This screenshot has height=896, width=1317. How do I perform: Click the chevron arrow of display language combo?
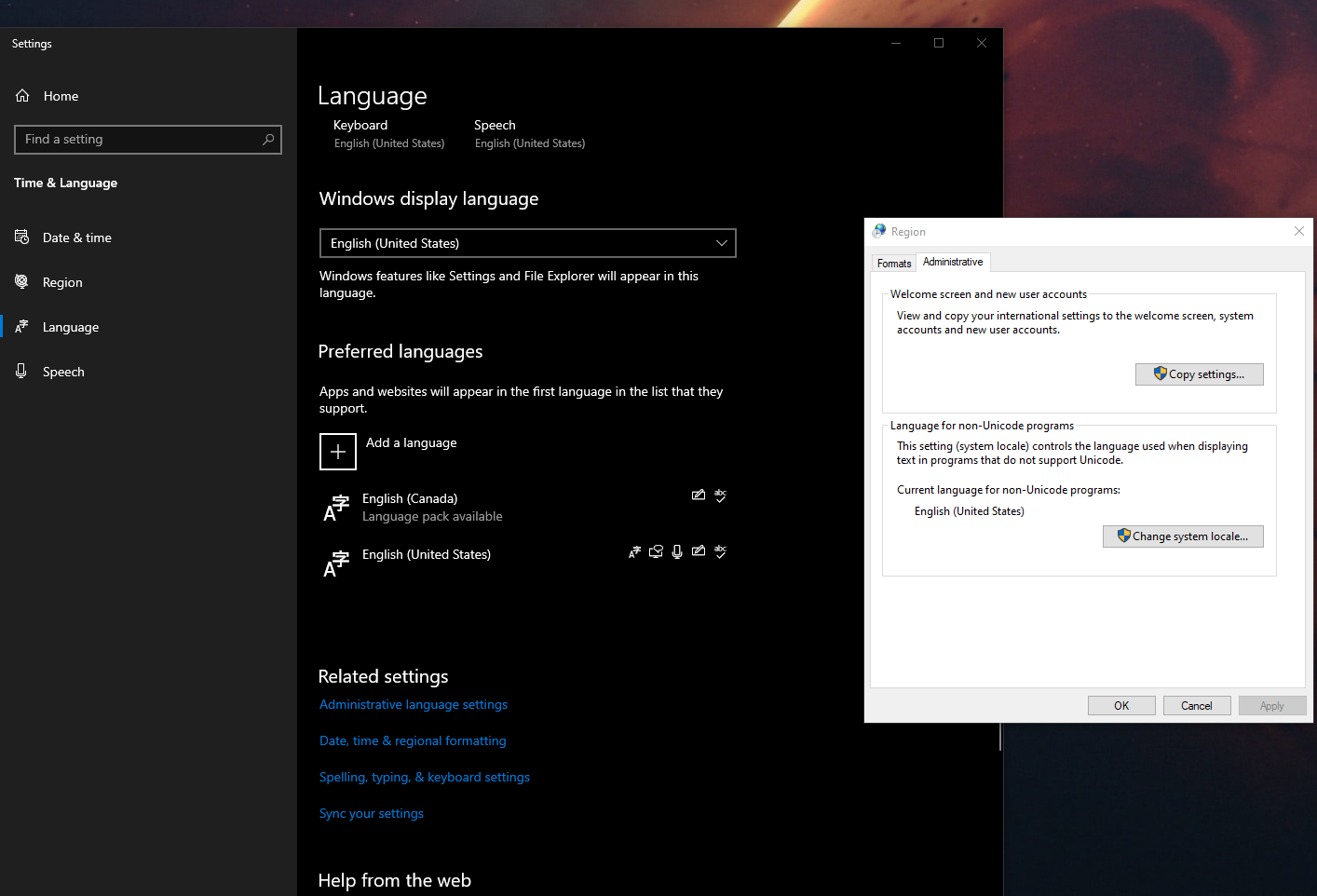pos(721,243)
